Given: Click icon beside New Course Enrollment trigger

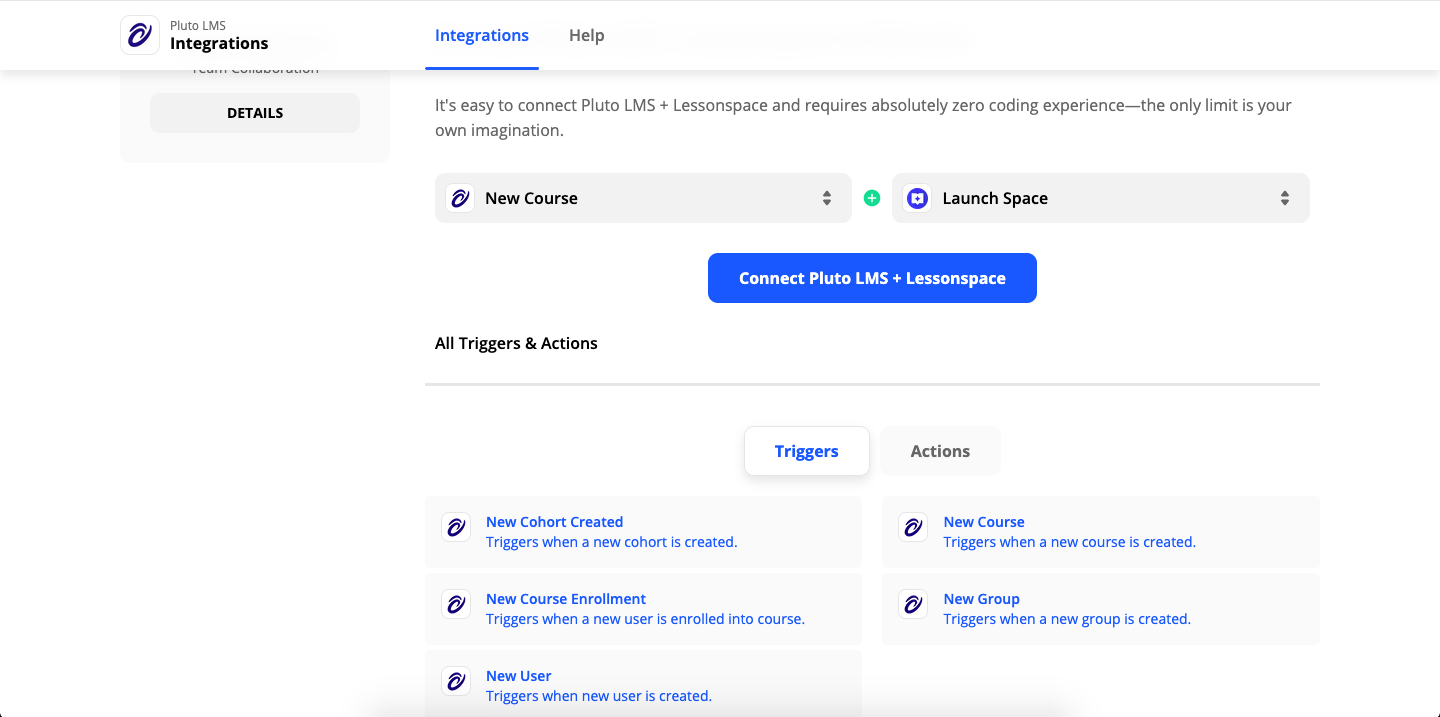Looking at the screenshot, I should [x=456, y=604].
